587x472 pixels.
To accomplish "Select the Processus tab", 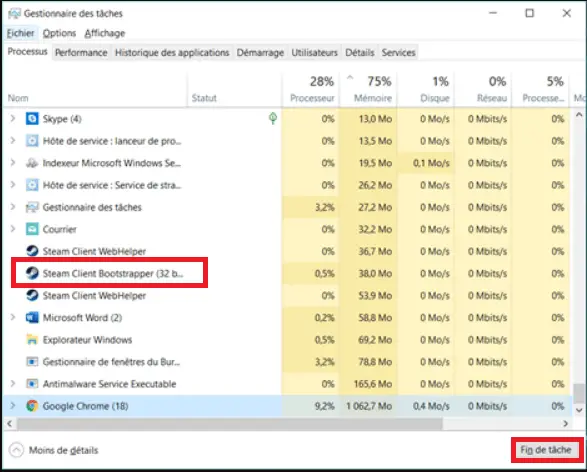I will coord(27,52).
